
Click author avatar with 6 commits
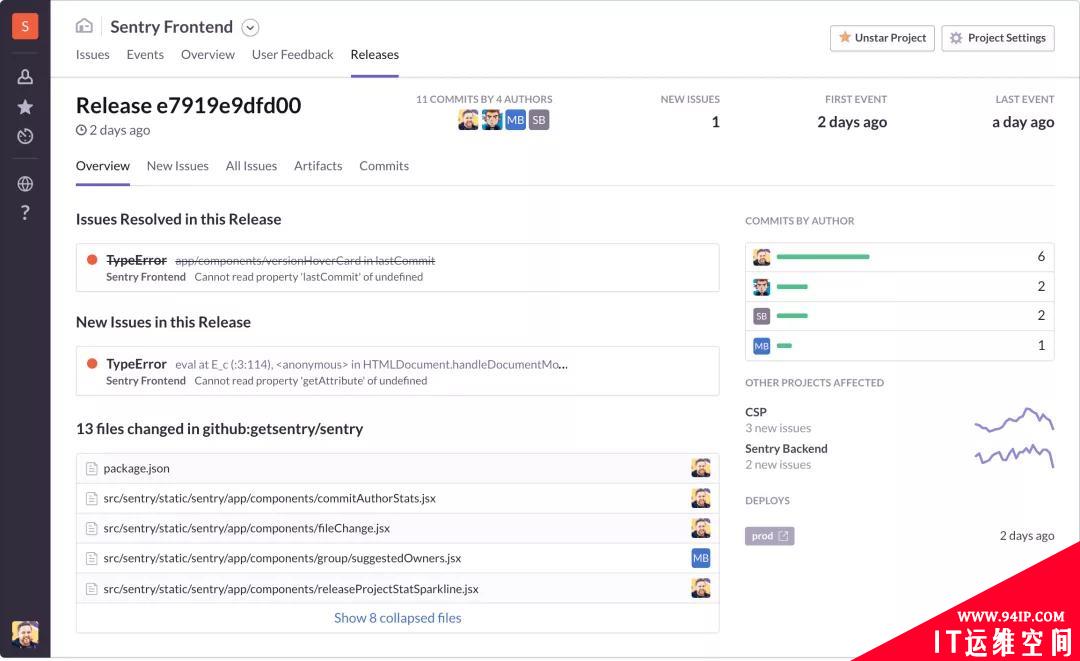coord(761,258)
